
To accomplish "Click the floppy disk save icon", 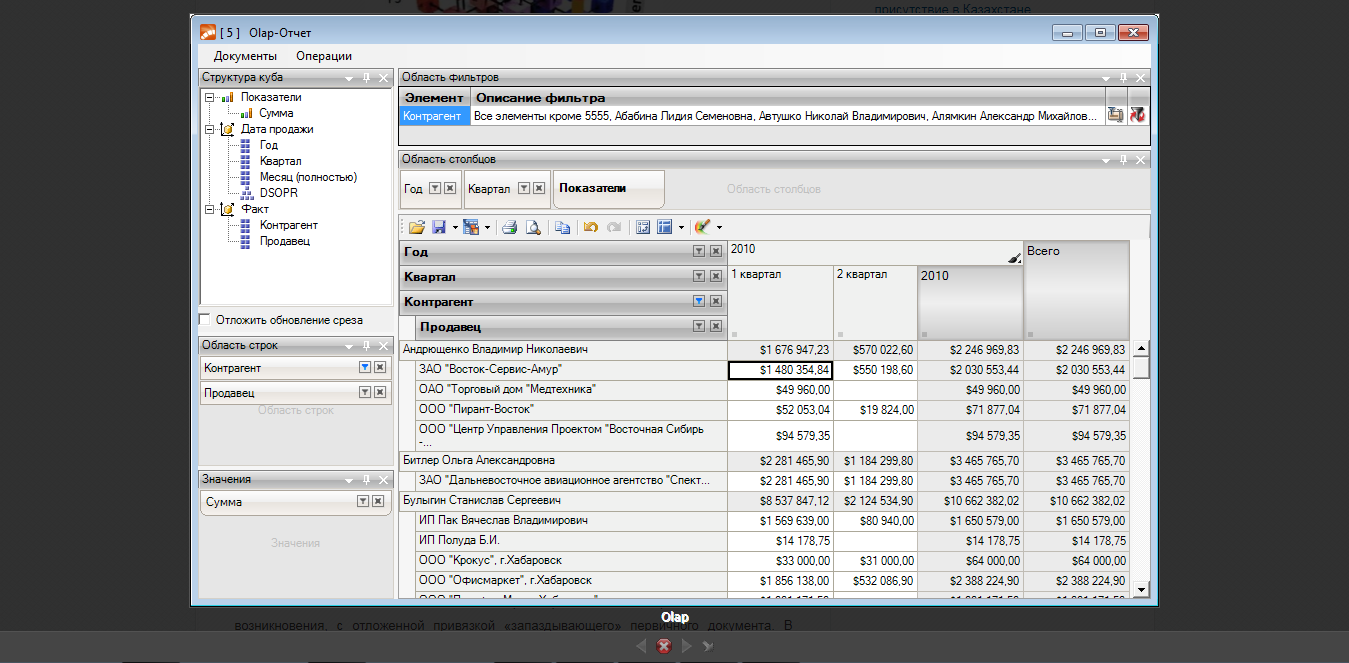I will coord(438,228).
